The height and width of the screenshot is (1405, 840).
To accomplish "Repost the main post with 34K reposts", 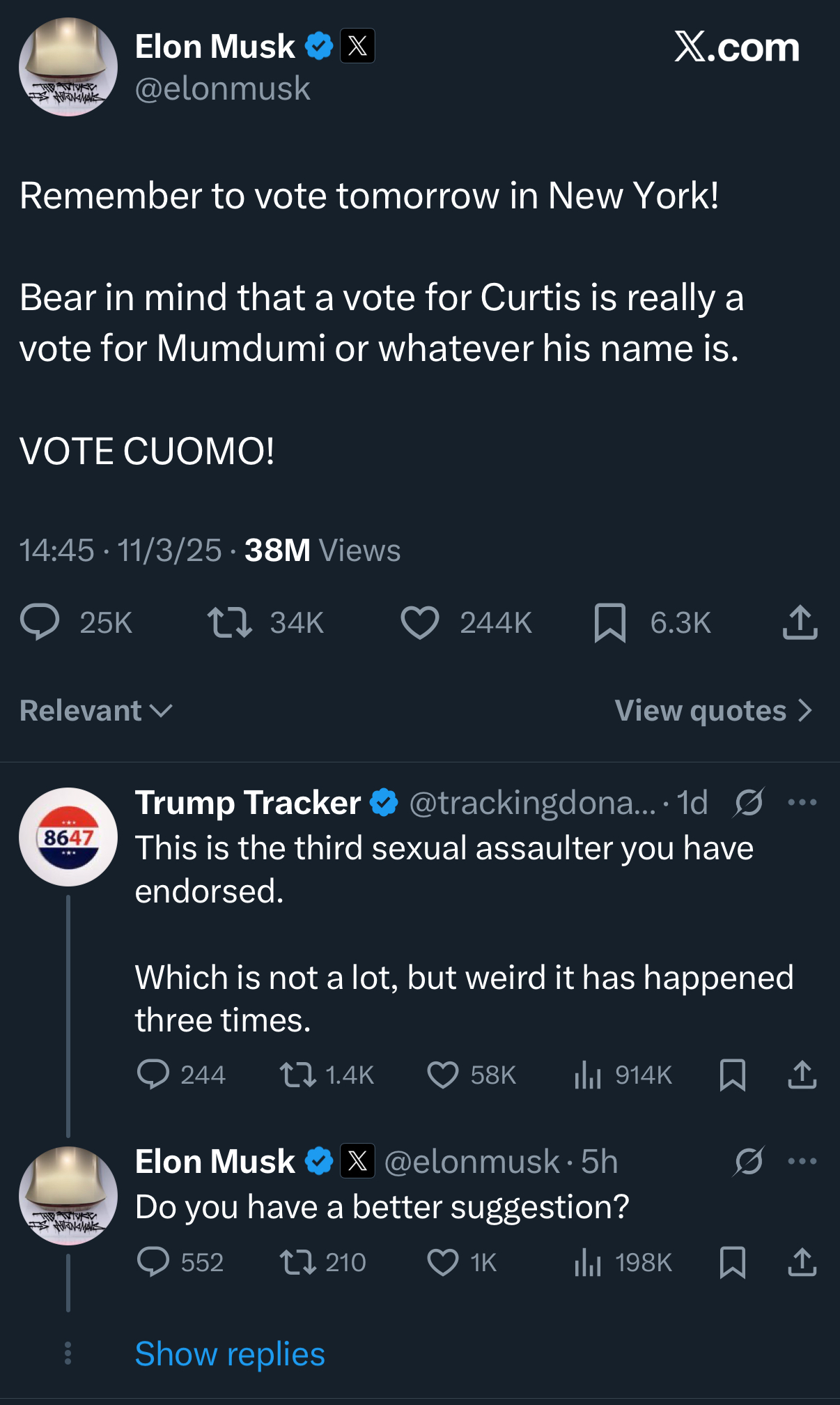I will (230, 622).
